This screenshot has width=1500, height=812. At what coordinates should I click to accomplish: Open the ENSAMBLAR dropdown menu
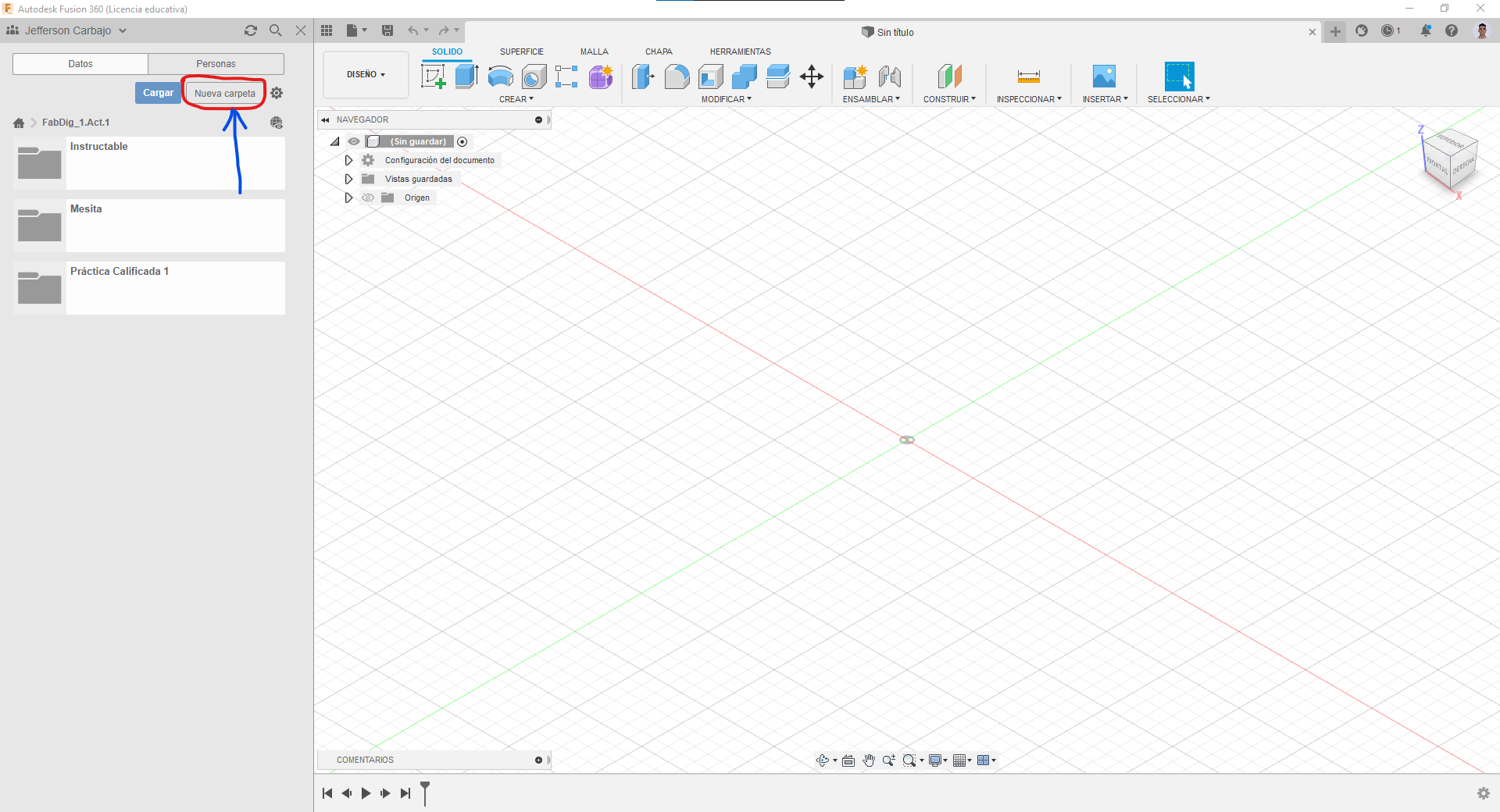click(x=871, y=99)
